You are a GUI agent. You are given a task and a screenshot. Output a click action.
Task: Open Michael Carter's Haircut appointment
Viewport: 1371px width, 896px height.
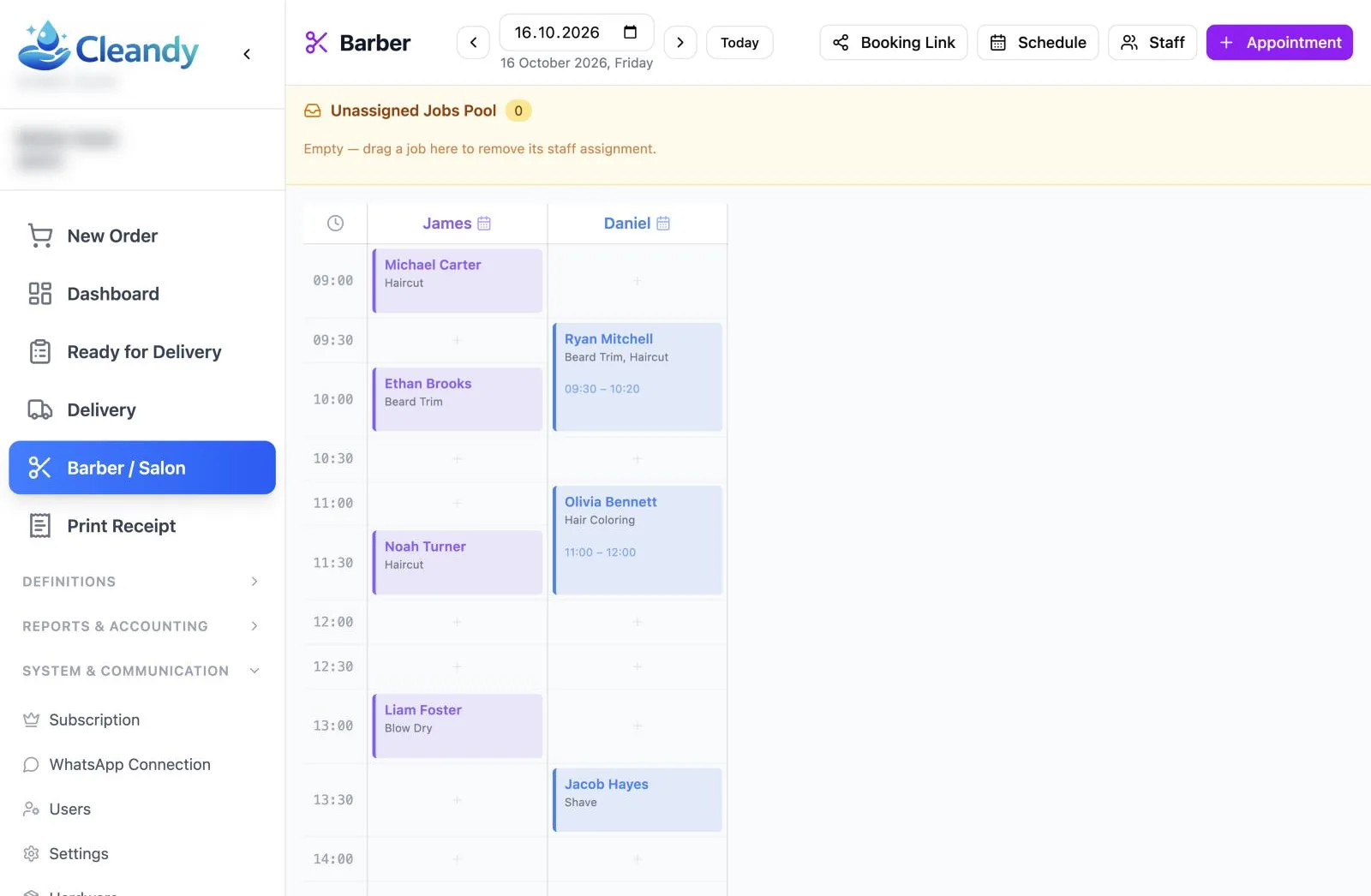458,281
